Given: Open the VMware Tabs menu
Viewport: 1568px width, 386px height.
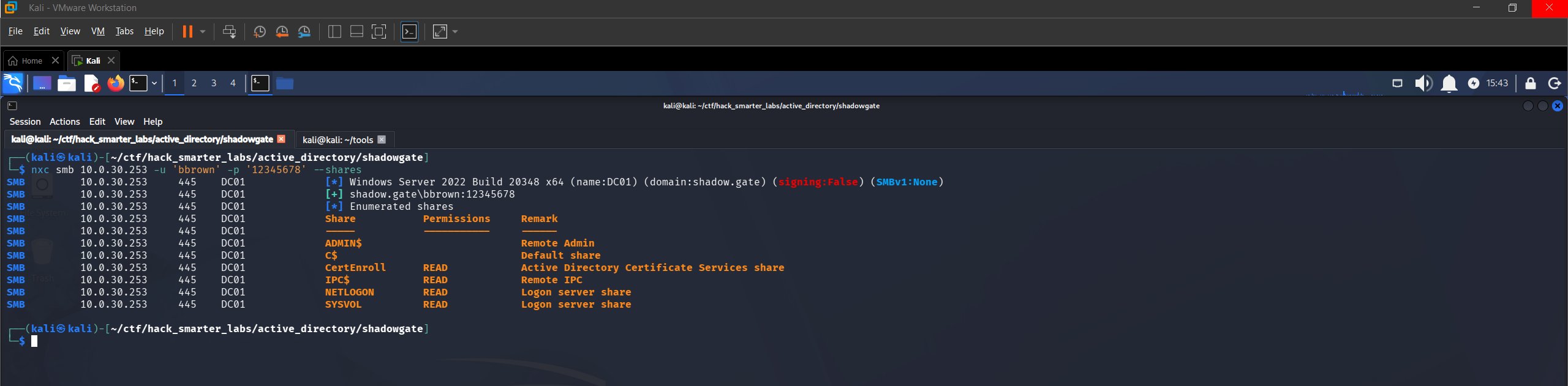Looking at the screenshot, I should pyautogui.click(x=124, y=31).
